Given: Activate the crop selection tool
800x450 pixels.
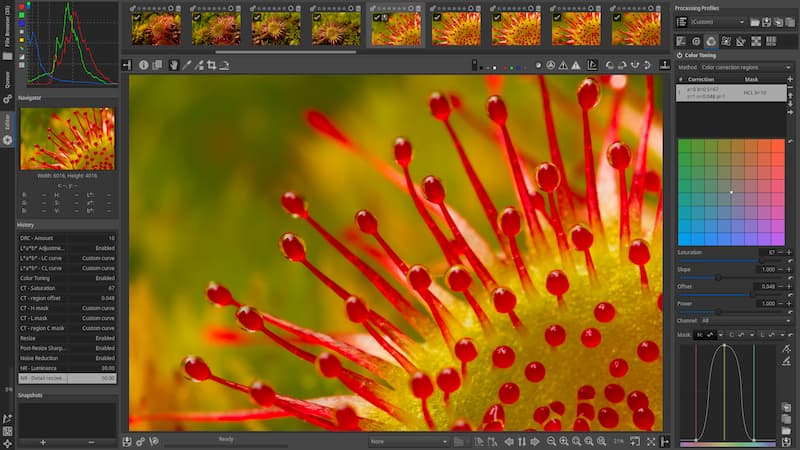Looking at the screenshot, I should point(211,65).
